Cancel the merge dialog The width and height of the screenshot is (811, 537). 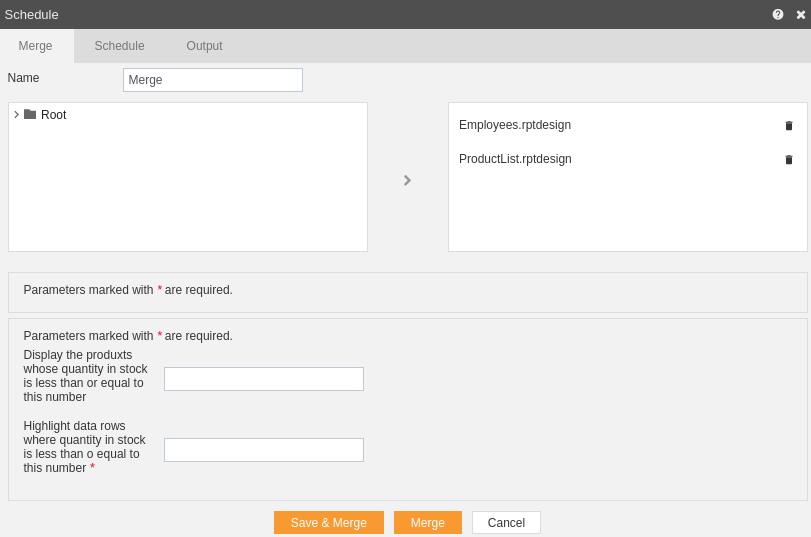(x=506, y=523)
